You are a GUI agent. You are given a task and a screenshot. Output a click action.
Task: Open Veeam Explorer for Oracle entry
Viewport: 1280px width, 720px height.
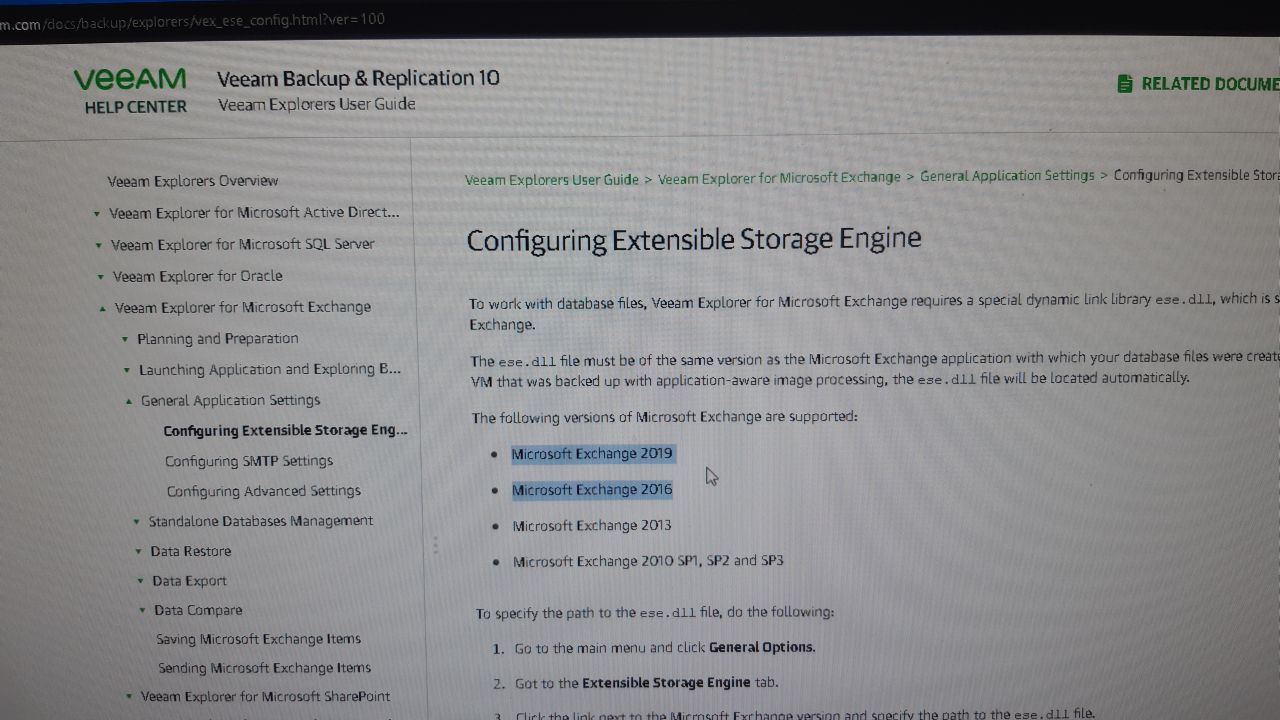click(x=198, y=276)
